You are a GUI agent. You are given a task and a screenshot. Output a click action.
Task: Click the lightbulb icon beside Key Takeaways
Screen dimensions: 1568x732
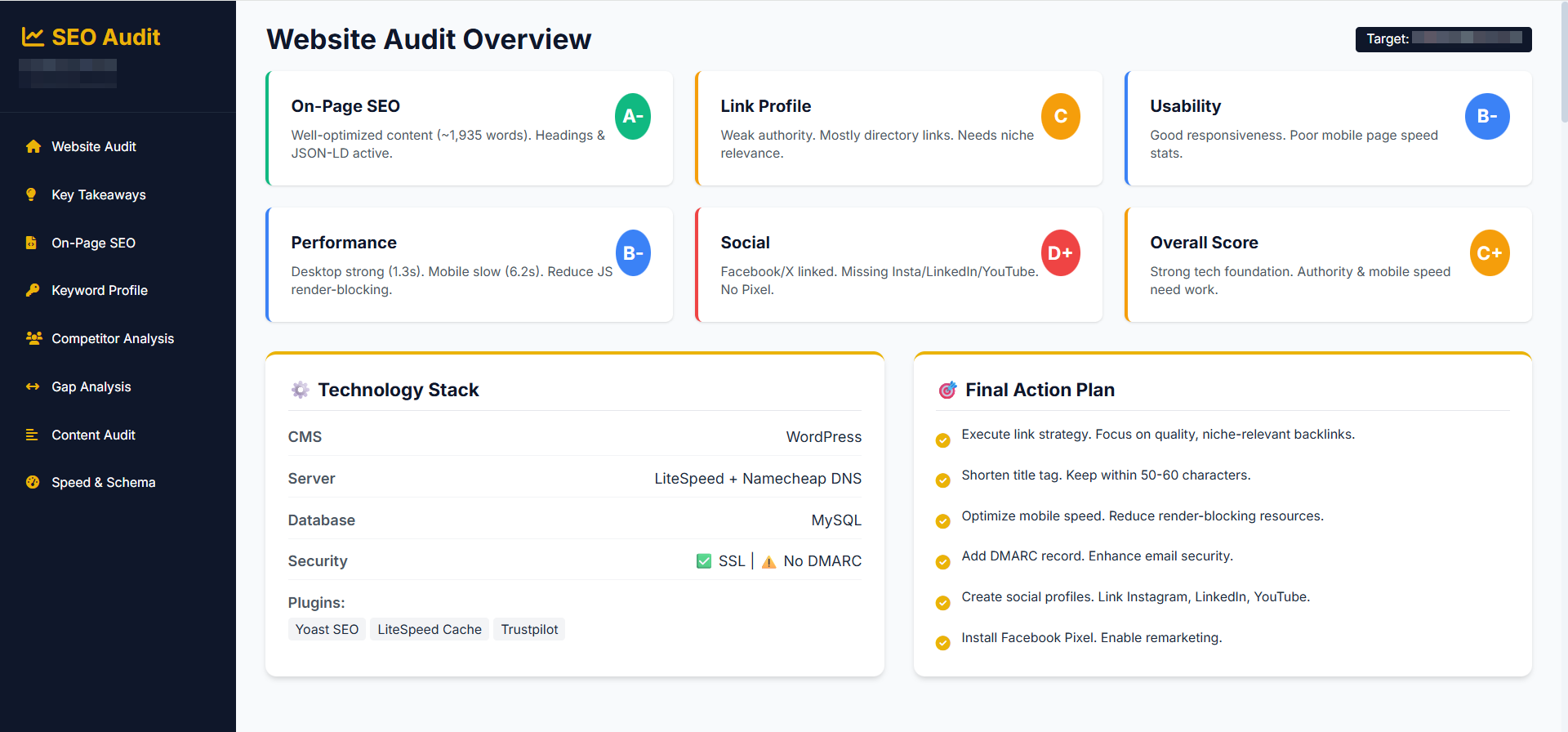32,194
